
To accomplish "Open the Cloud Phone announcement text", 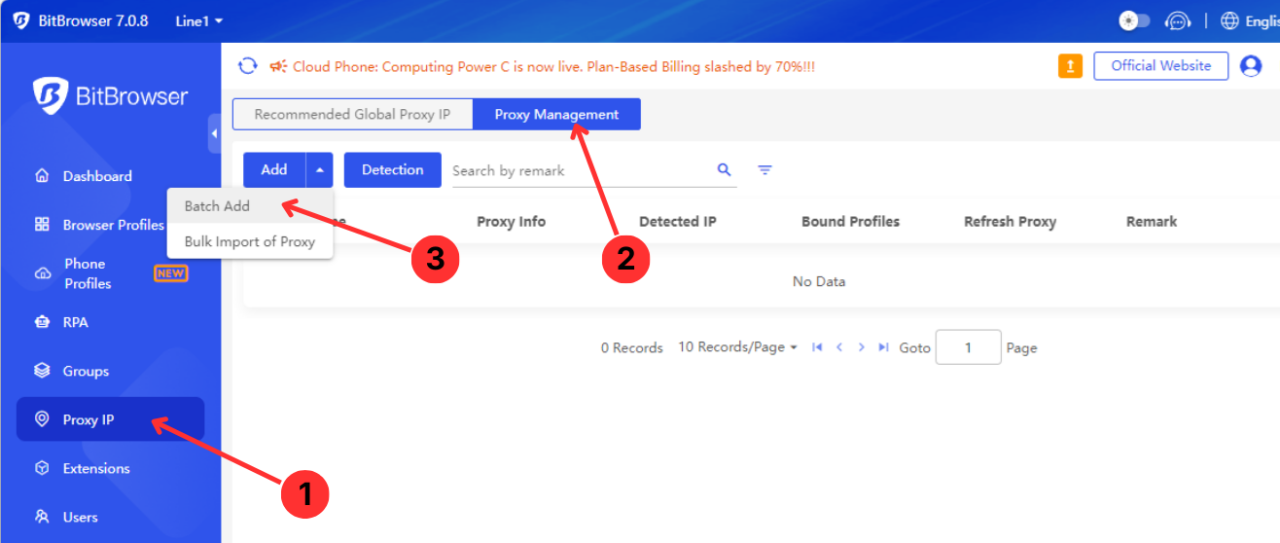I will coord(553,67).
